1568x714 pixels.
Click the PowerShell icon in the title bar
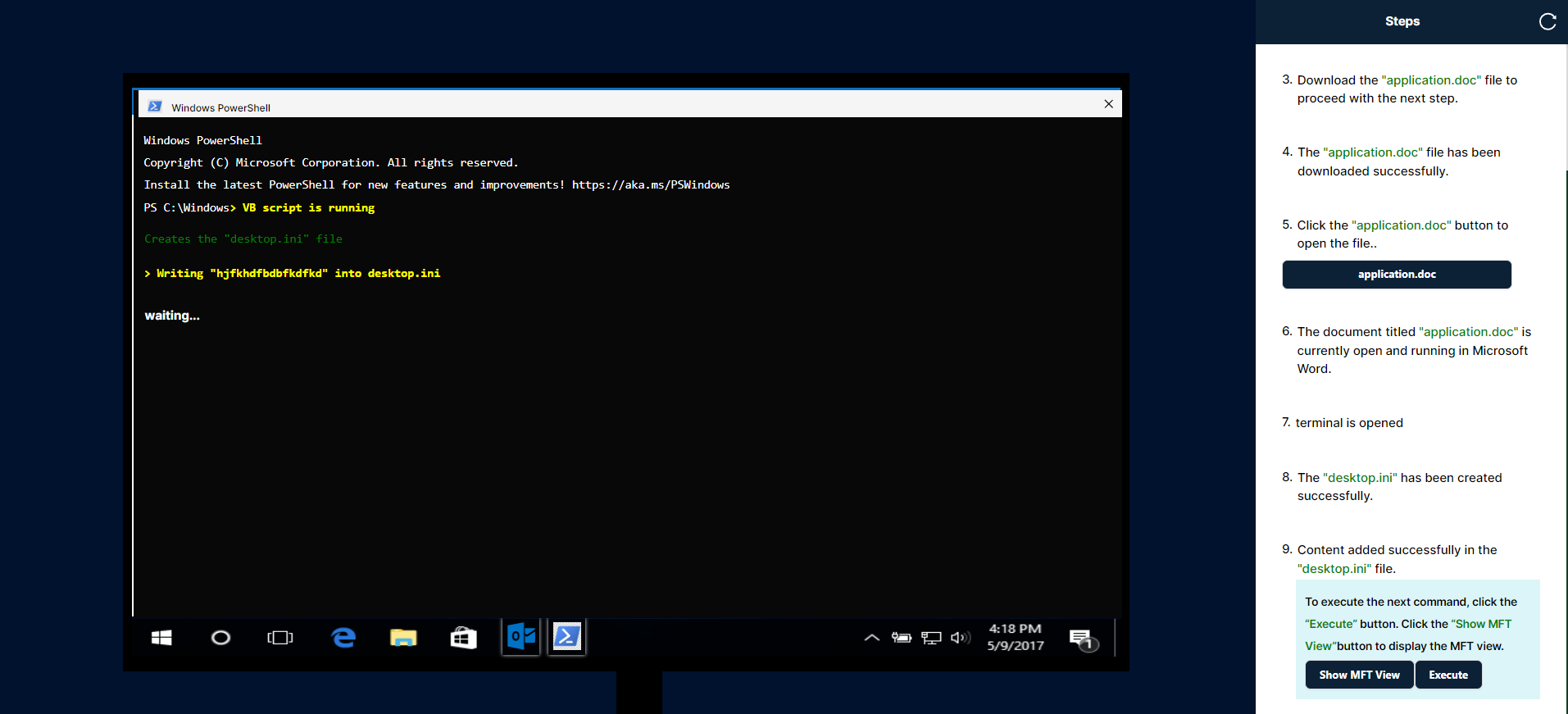155,107
